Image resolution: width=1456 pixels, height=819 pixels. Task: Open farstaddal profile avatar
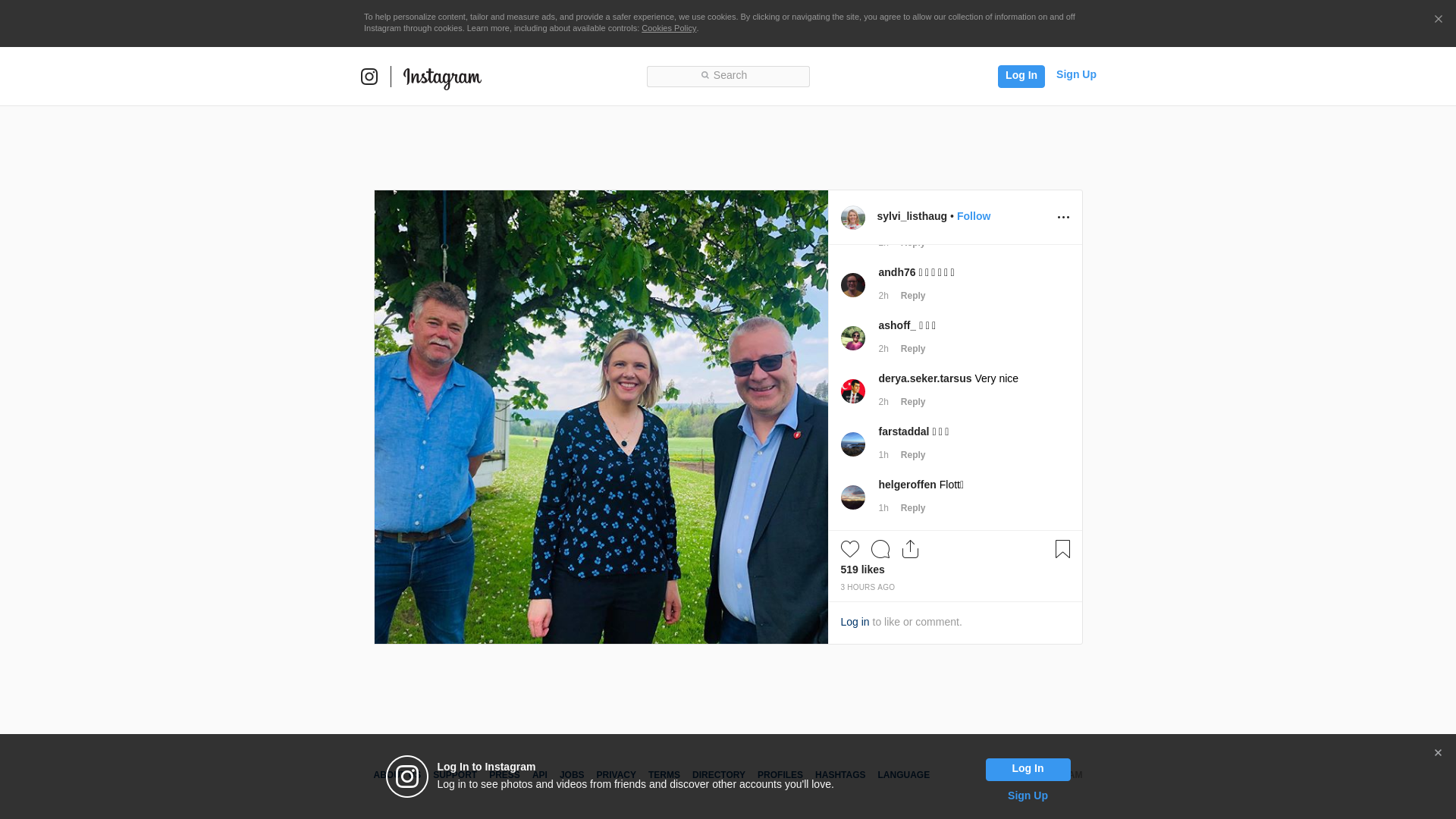(853, 444)
